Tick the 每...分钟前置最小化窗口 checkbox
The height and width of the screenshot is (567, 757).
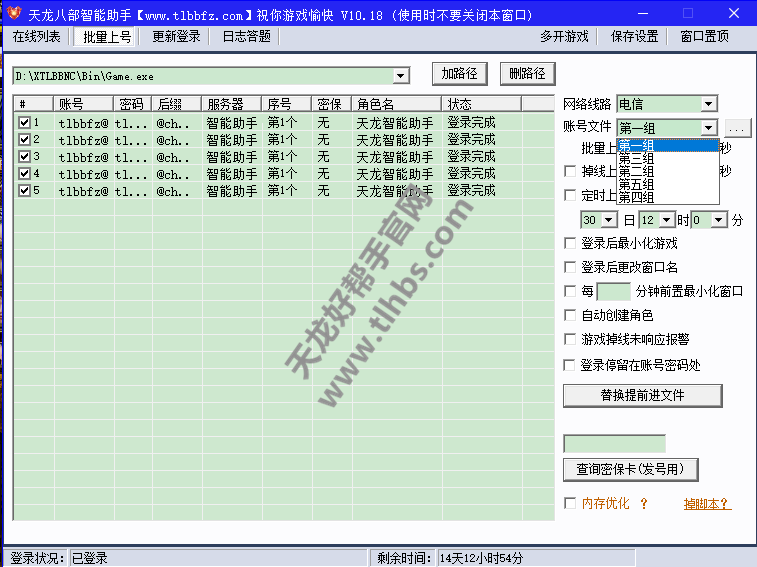point(570,291)
